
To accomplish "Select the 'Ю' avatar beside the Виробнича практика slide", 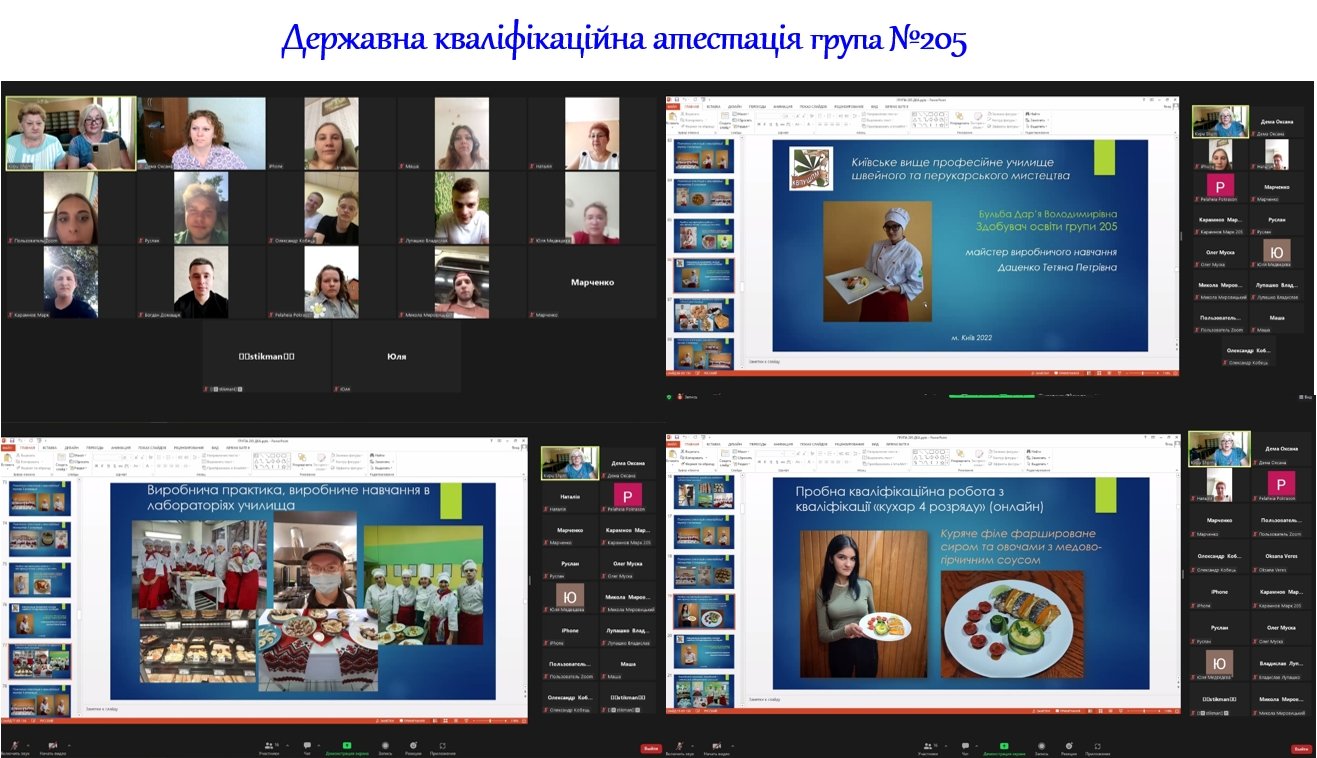I will click(x=569, y=597).
